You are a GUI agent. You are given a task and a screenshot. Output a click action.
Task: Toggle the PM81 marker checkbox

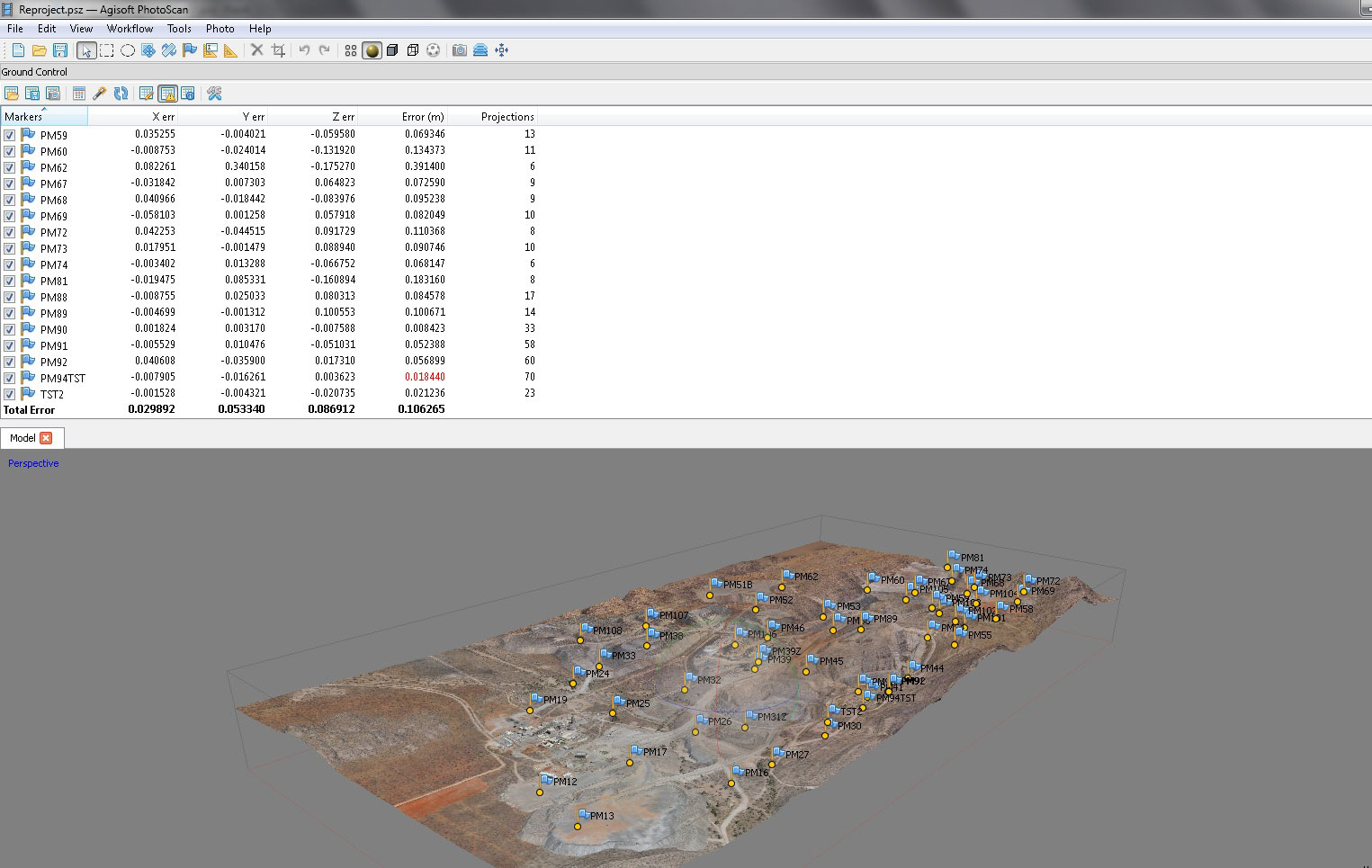tap(10, 281)
